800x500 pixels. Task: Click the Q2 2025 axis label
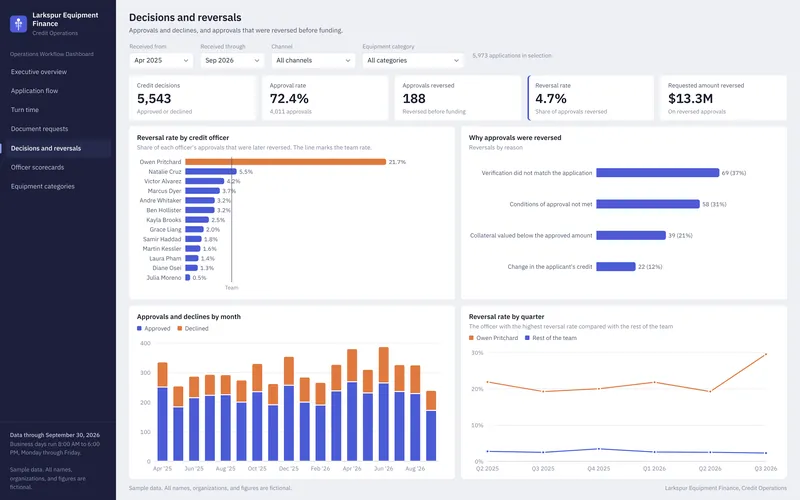pyautogui.click(x=487, y=468)
